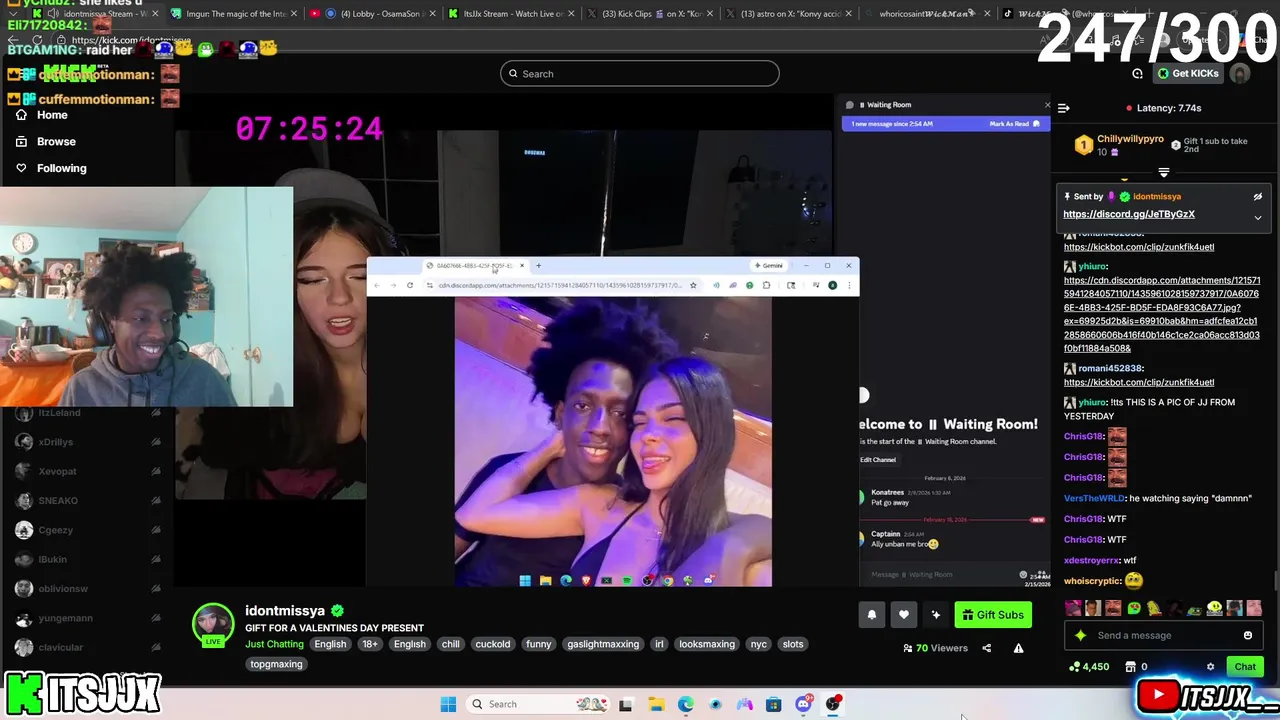The image size is (1280, 720).
Task: Close the idontmissya Stream browser tab
Action: click(x=155, y=14)
